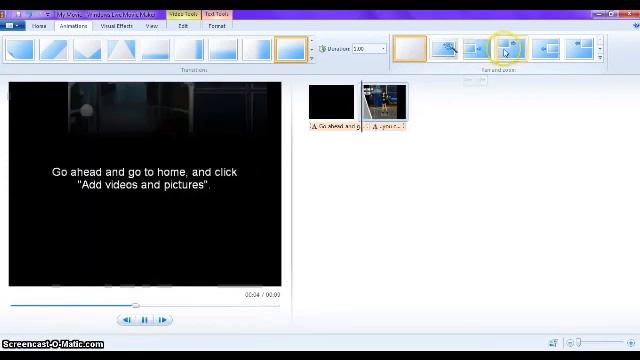The height and width of the screenshot is (360, 640).
Task: Switch to the Home tab
Action: (x=39, y=26)
